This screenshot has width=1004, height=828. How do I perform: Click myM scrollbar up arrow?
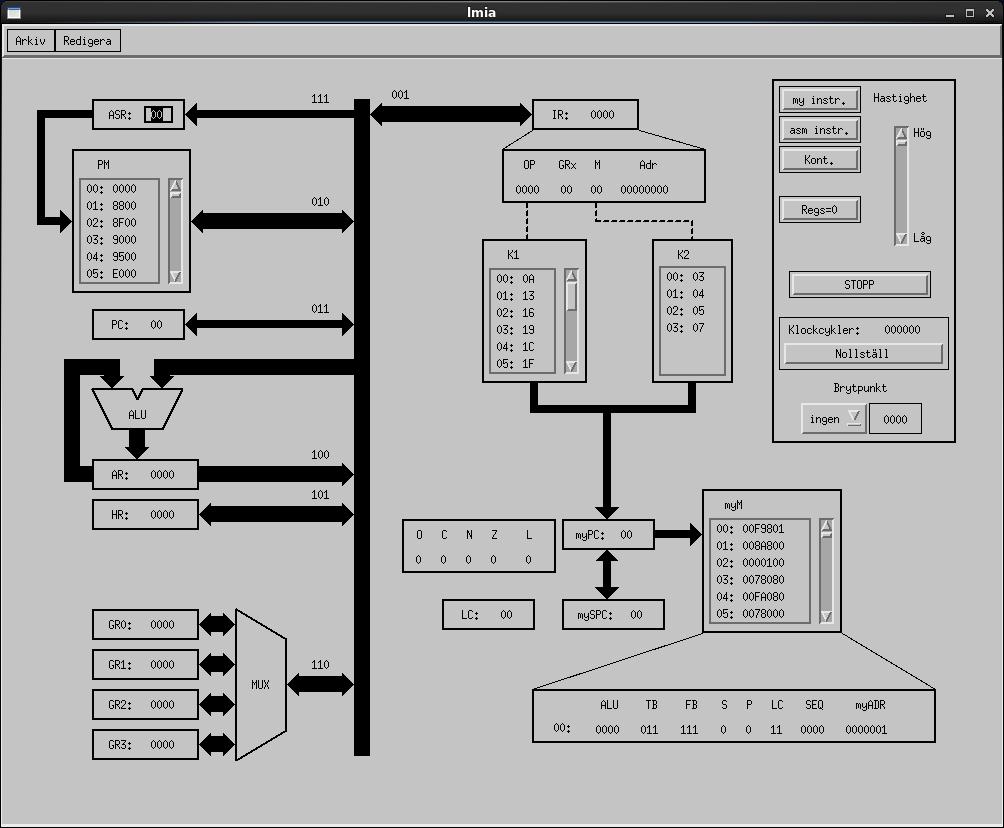[826, 525]
